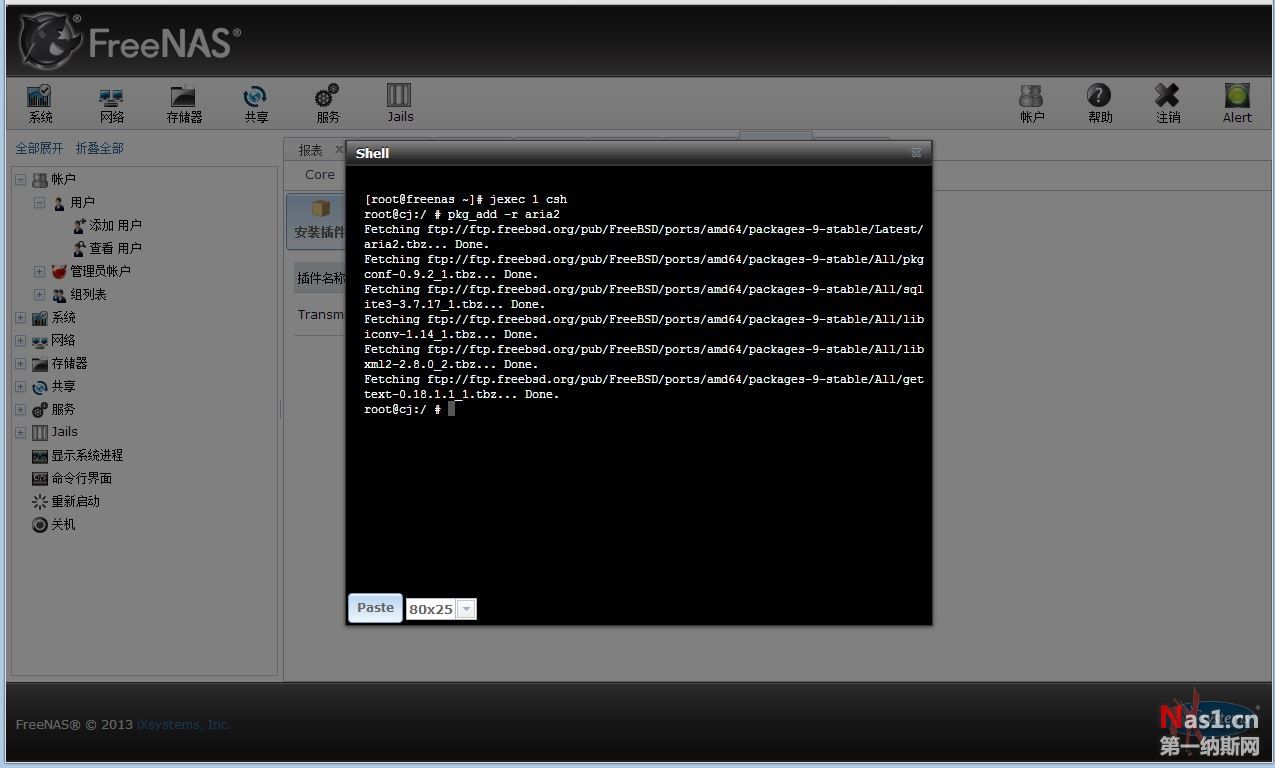Click the 共享 tree node icon
Image resolution: width=1275 pixels, height=768 pixels.
pos(40,387)
